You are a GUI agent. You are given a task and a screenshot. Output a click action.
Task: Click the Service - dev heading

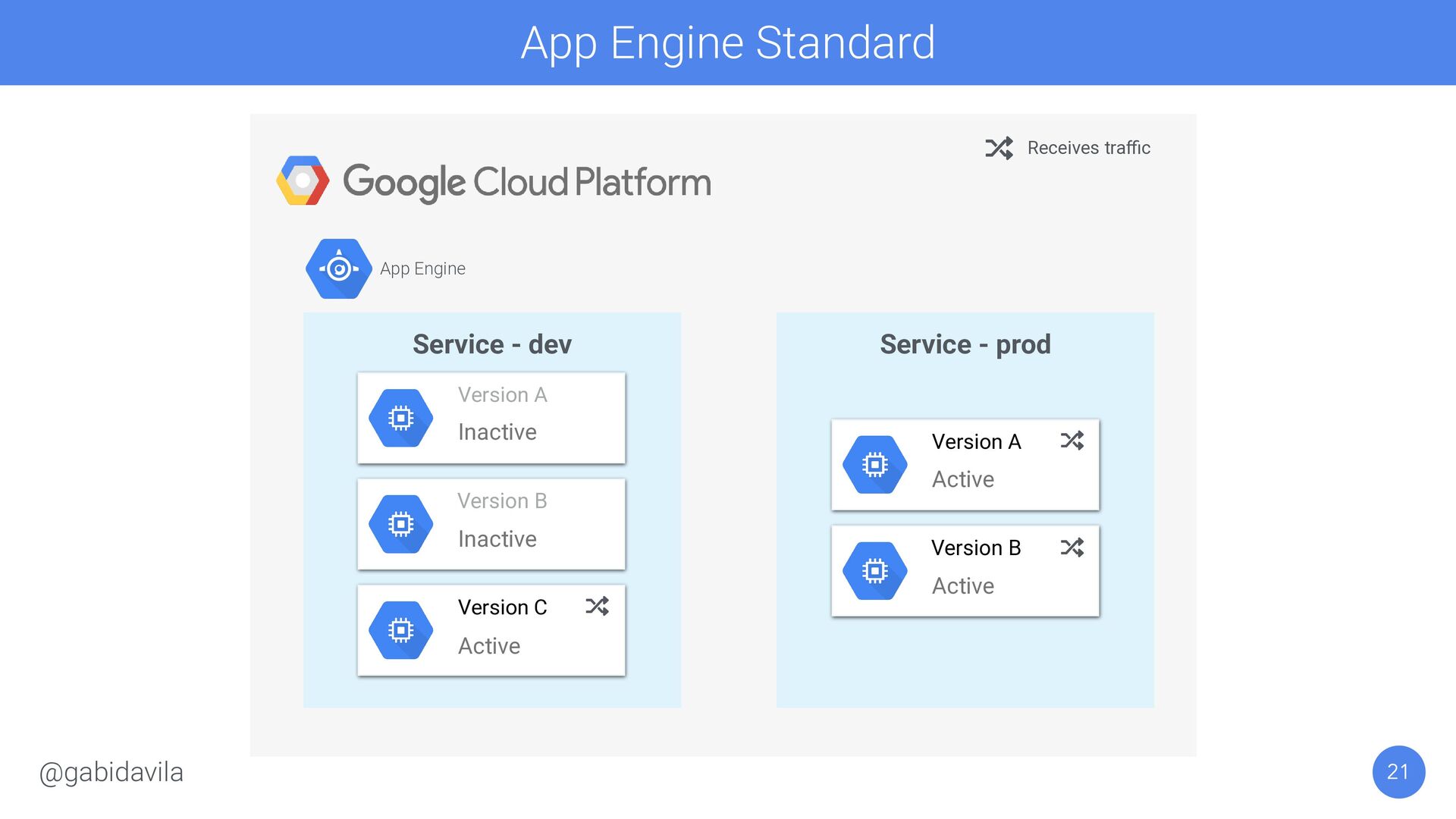point(492,344)
